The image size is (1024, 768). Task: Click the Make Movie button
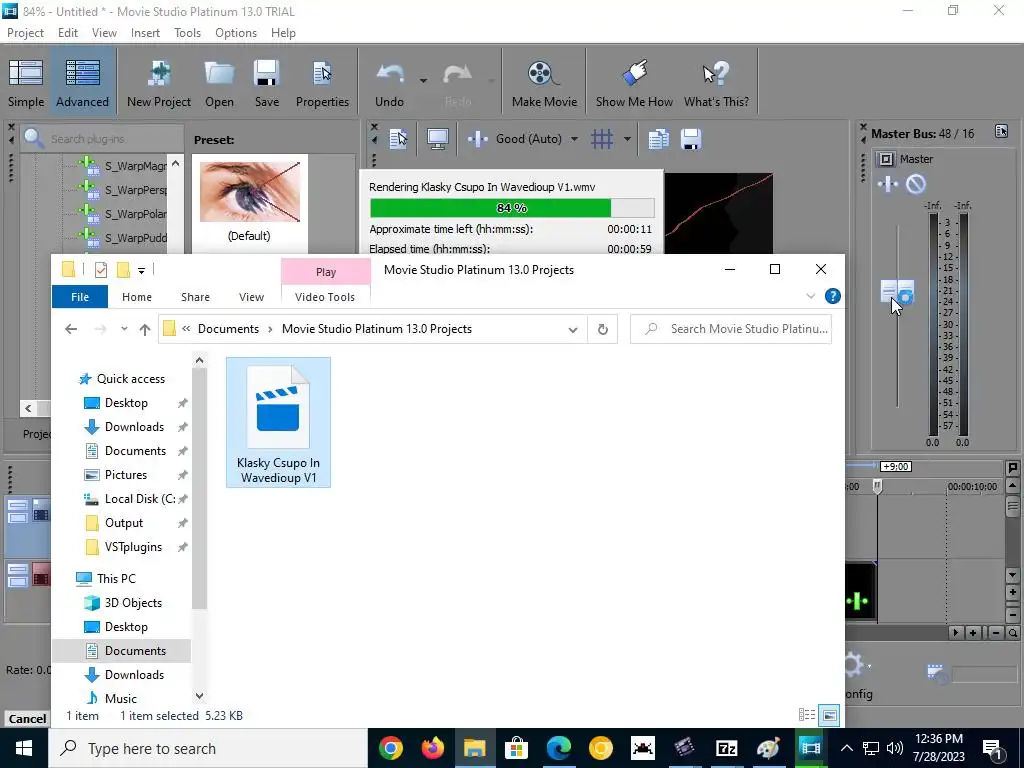(x=544, y=83)
